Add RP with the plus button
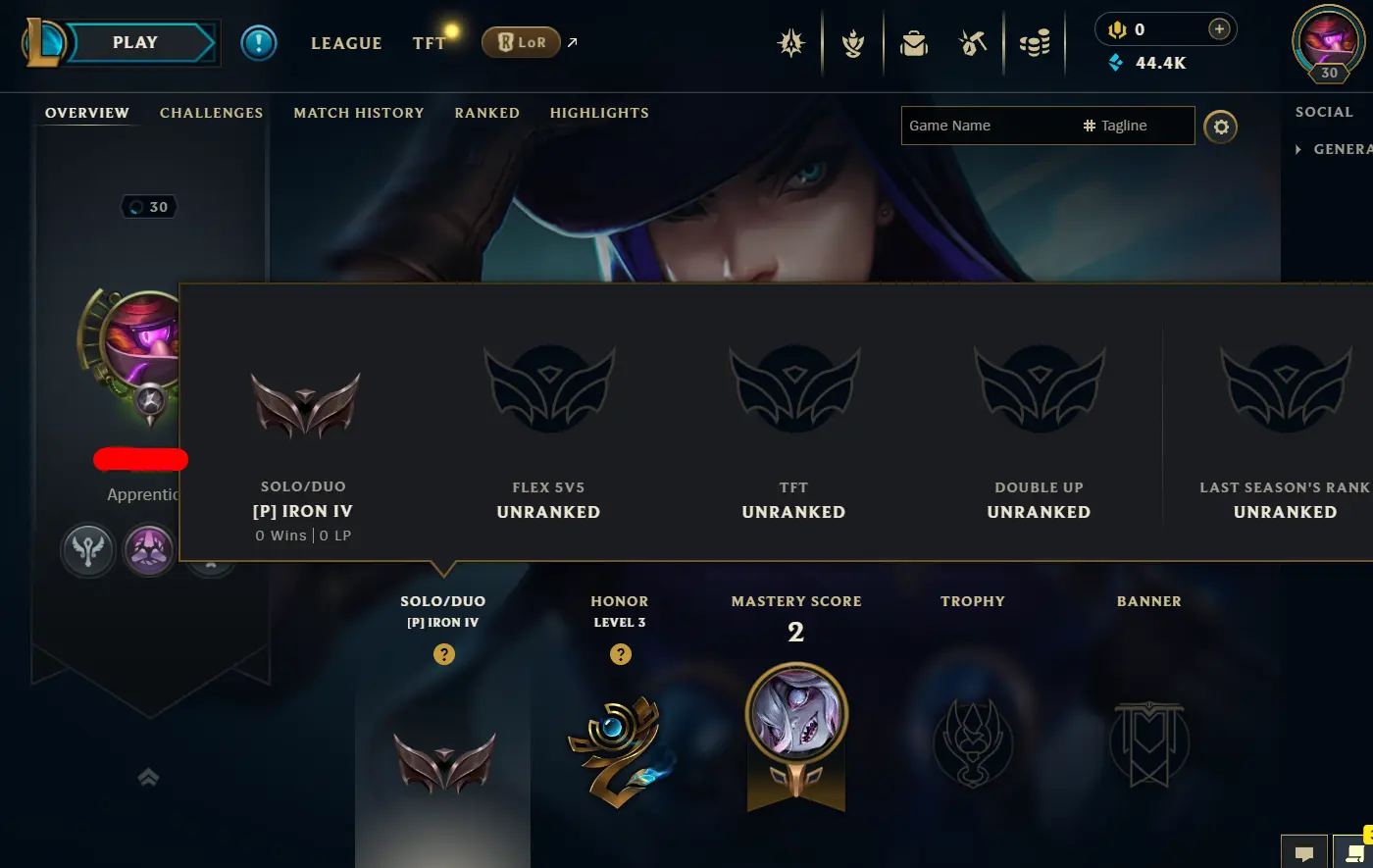The image size is (1373, 868). pos(1219,29)
